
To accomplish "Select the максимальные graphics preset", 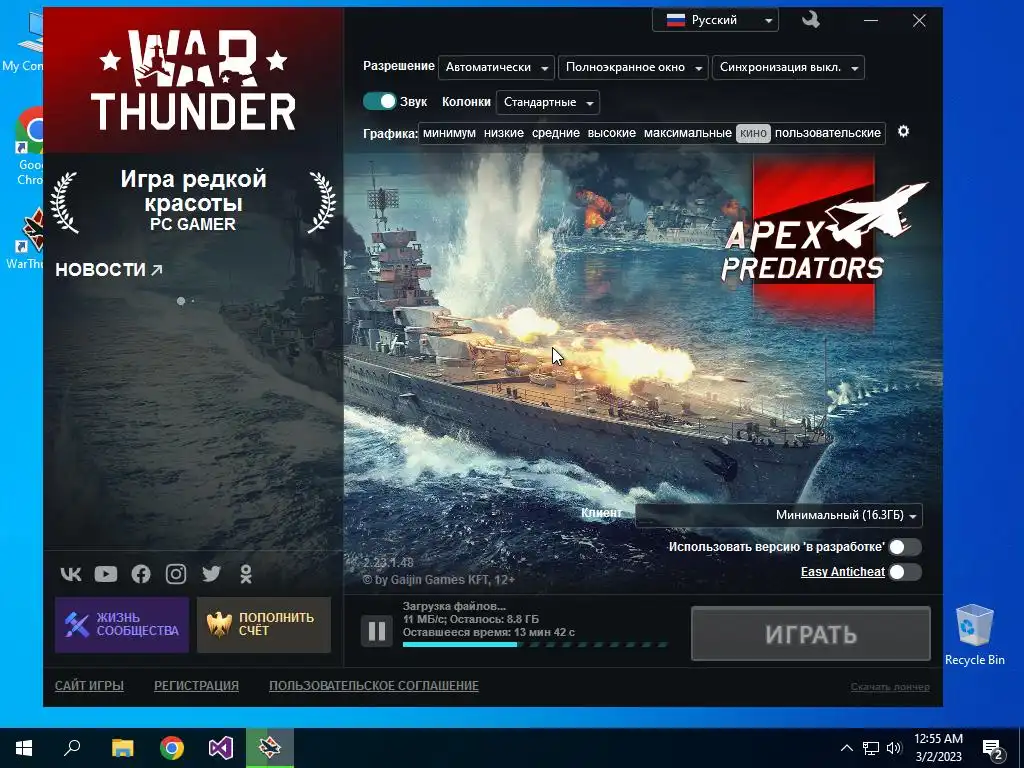I will (688, 133).
